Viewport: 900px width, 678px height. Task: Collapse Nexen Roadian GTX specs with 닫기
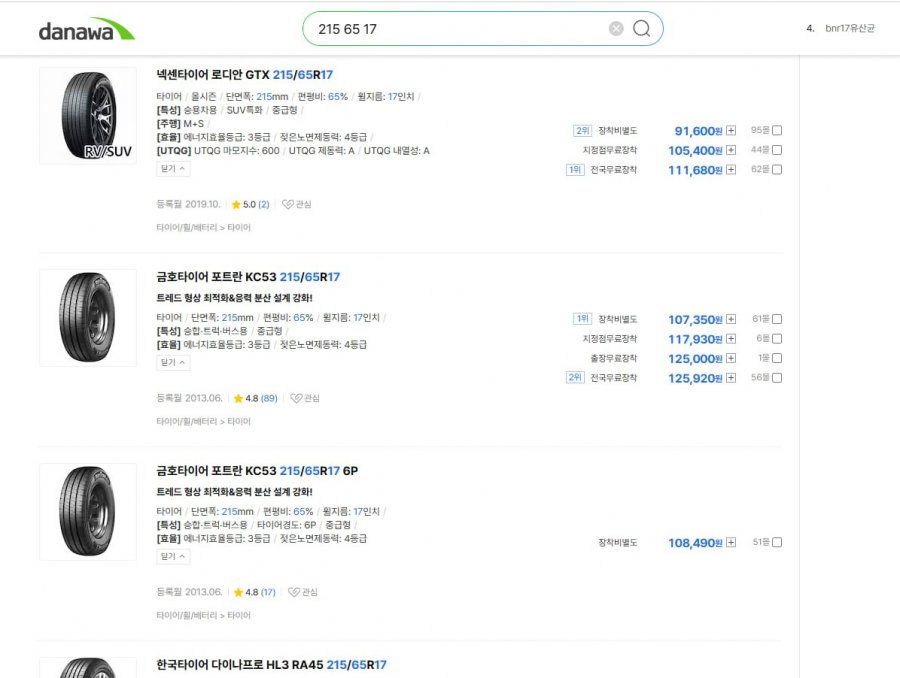(173, 169)
